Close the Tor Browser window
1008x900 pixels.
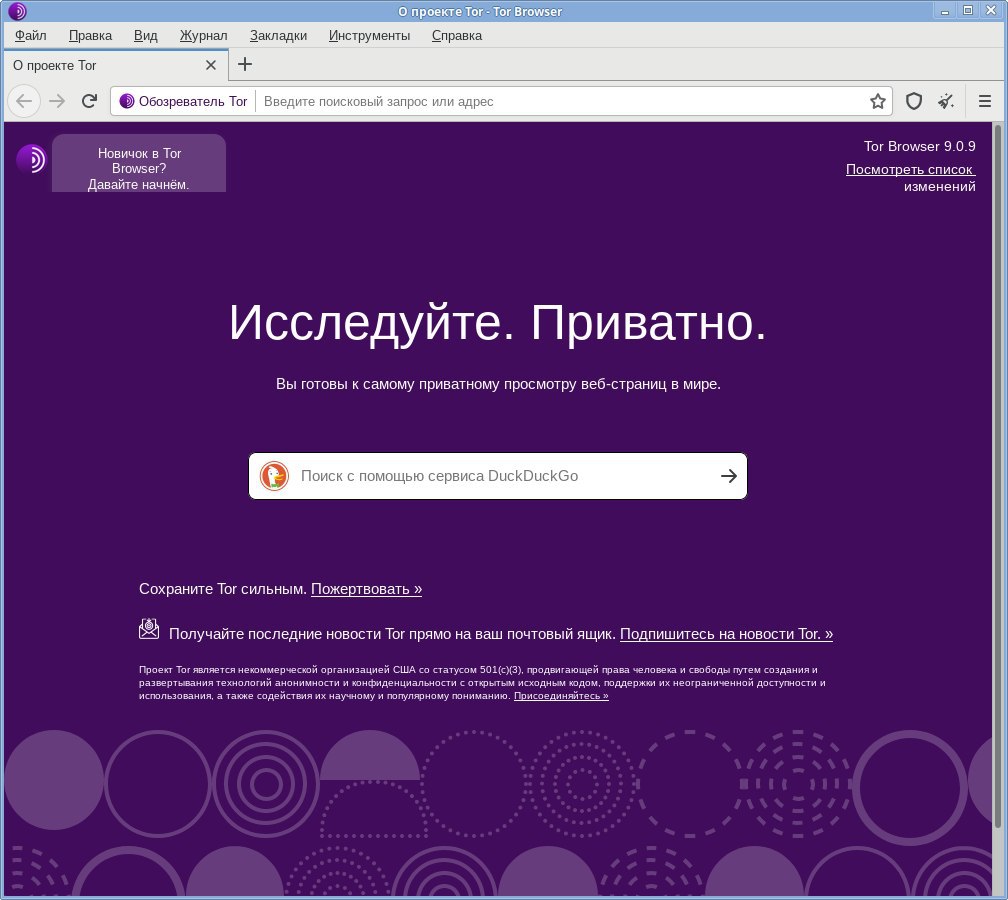[x=991, y=10]
